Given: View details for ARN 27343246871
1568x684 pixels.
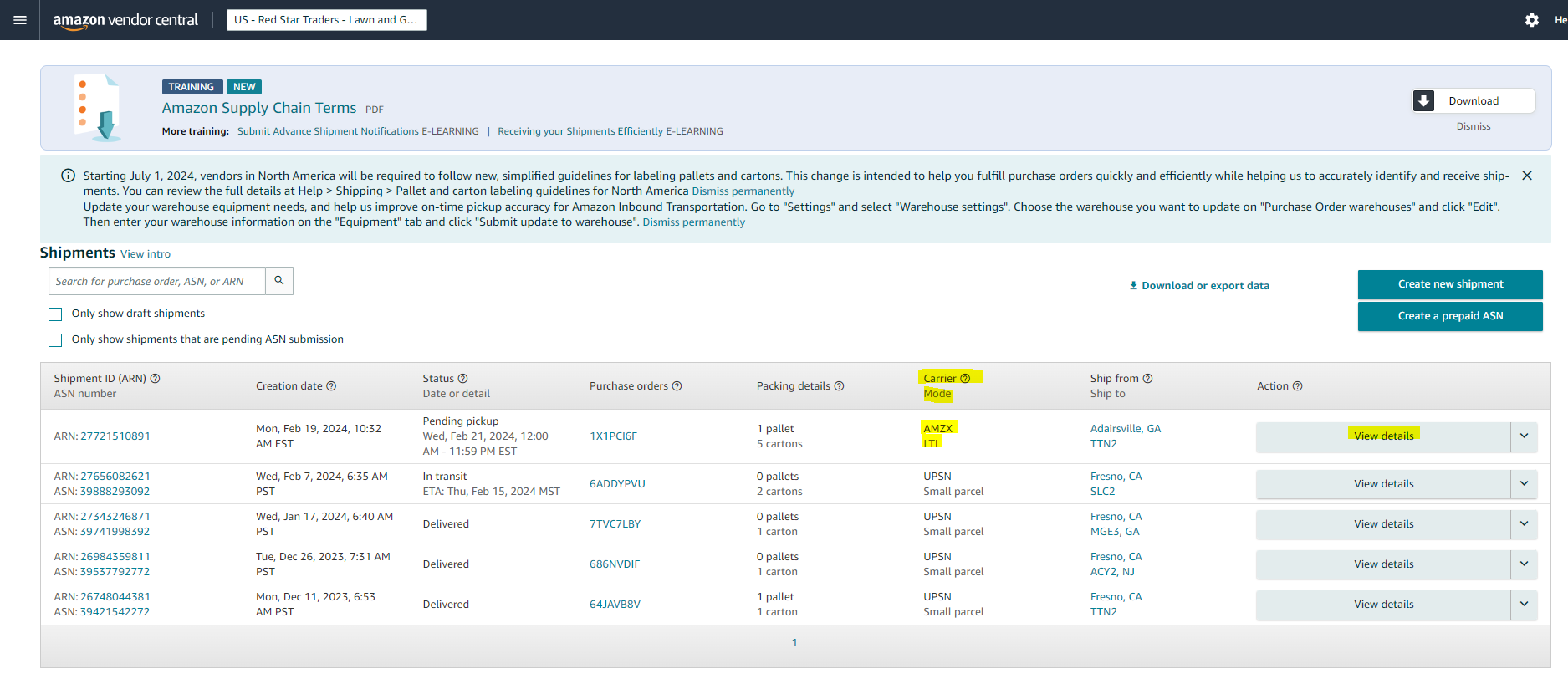Looking at the screenshot, I should [x=1383, y=524].
